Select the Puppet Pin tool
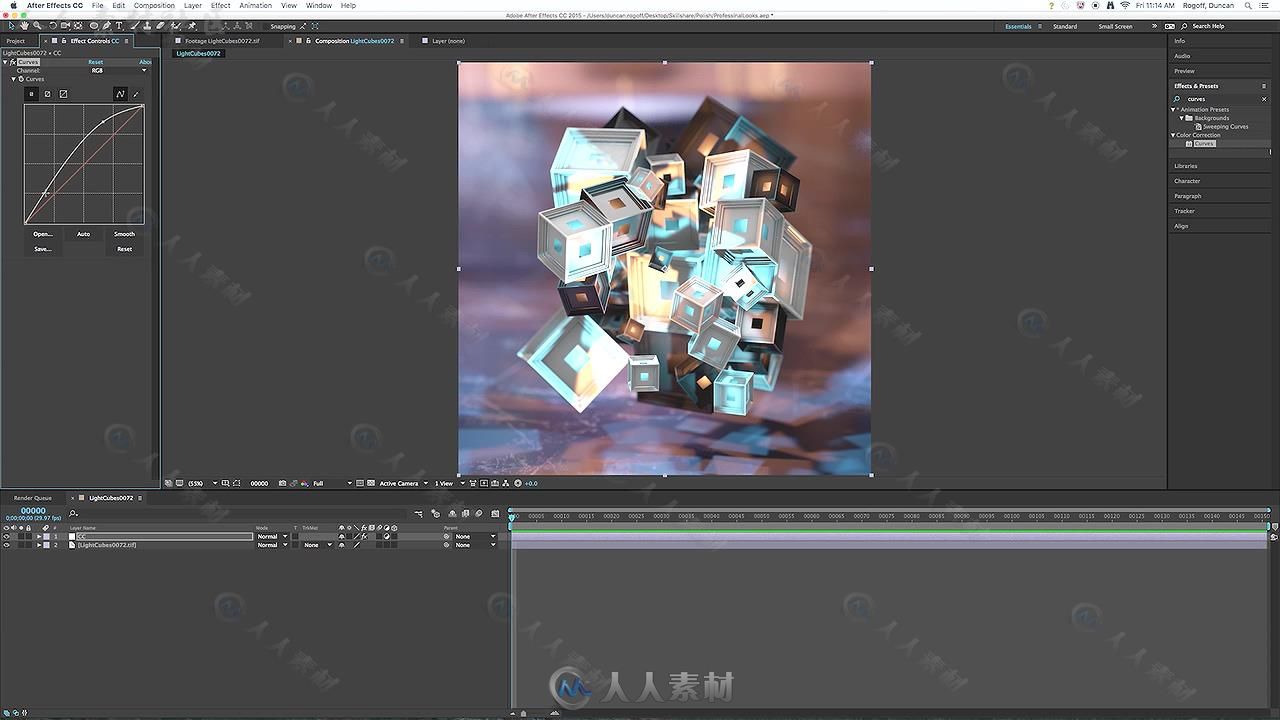This screenshot has width=1280, height=720. [x=191, y=25]
